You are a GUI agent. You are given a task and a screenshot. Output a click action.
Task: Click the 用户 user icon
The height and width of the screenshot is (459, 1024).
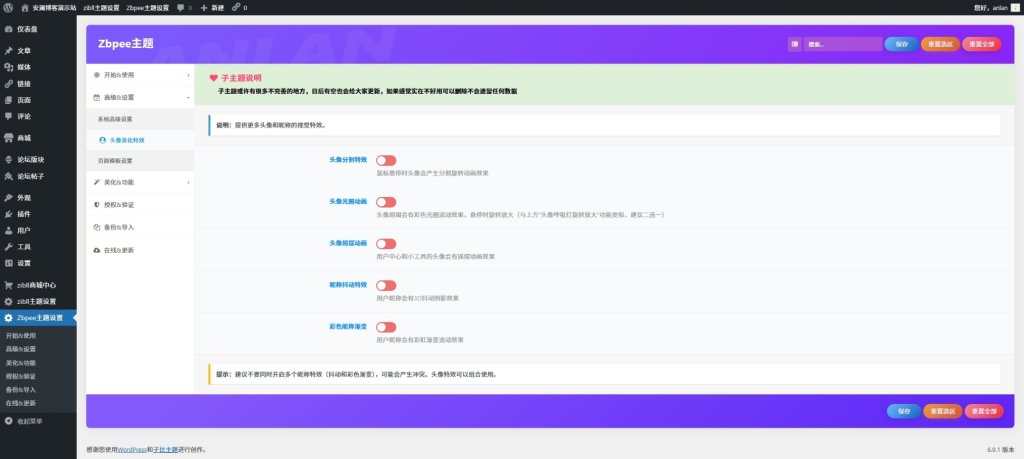(8, 230)
